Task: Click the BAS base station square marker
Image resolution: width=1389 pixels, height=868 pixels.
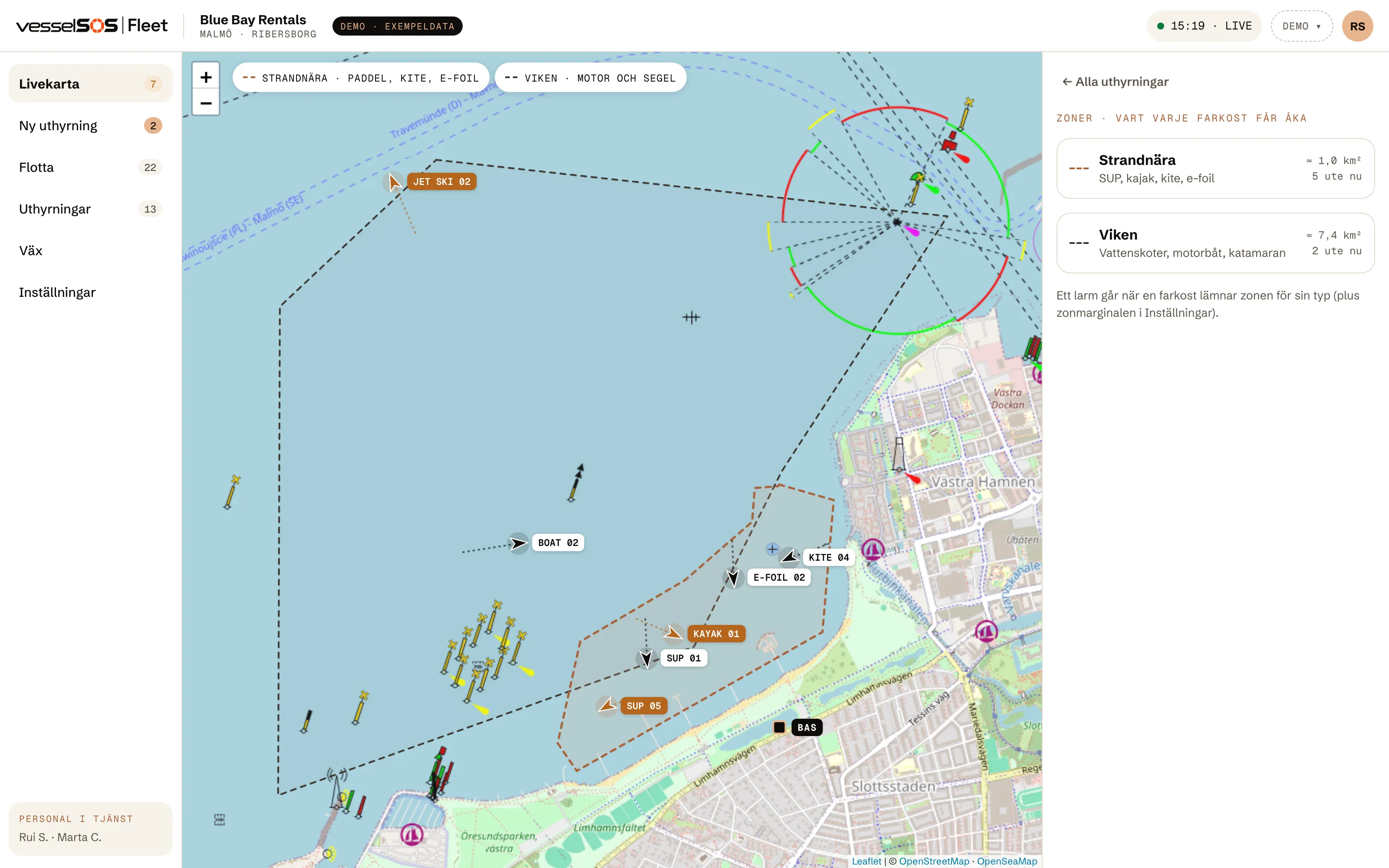Action: [x=779, y=727]
